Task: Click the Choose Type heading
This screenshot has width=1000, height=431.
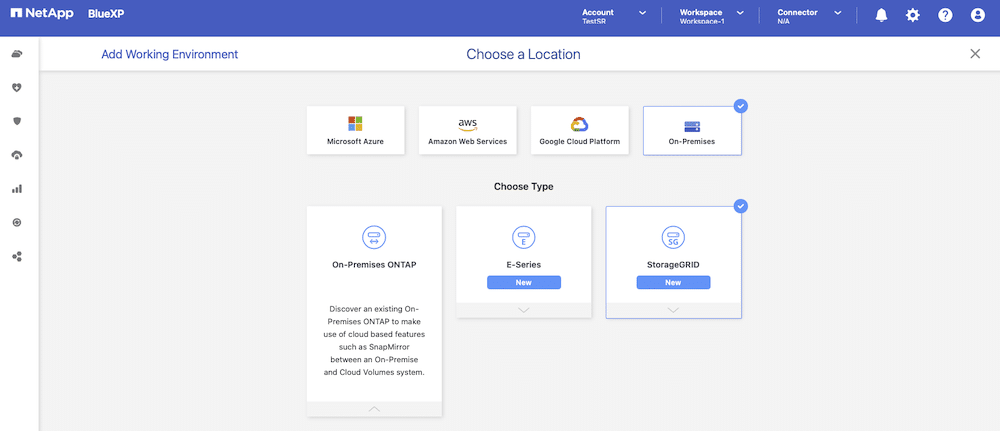Action: tap(524, 187)
